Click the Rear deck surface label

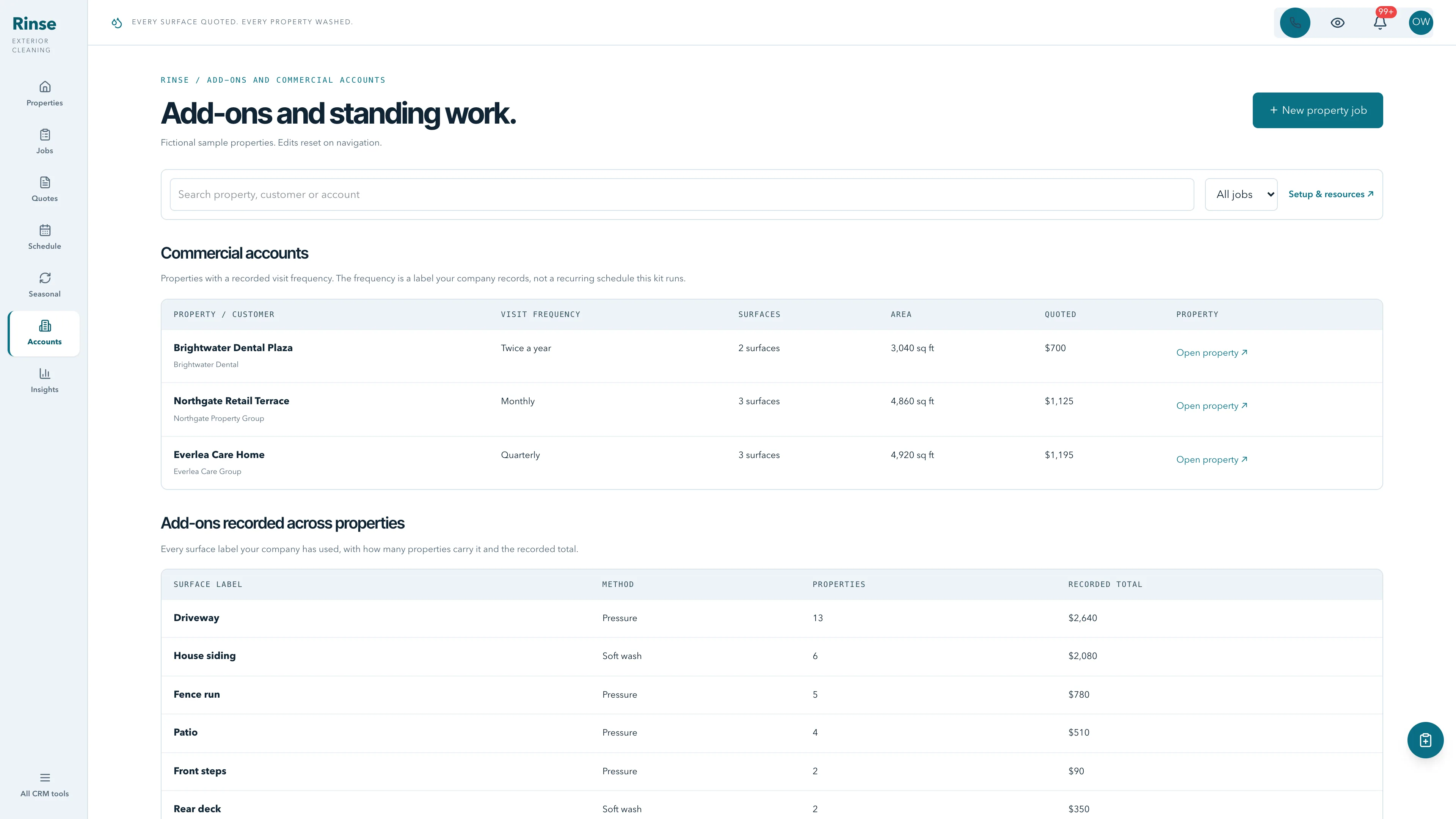coord(197,809)
